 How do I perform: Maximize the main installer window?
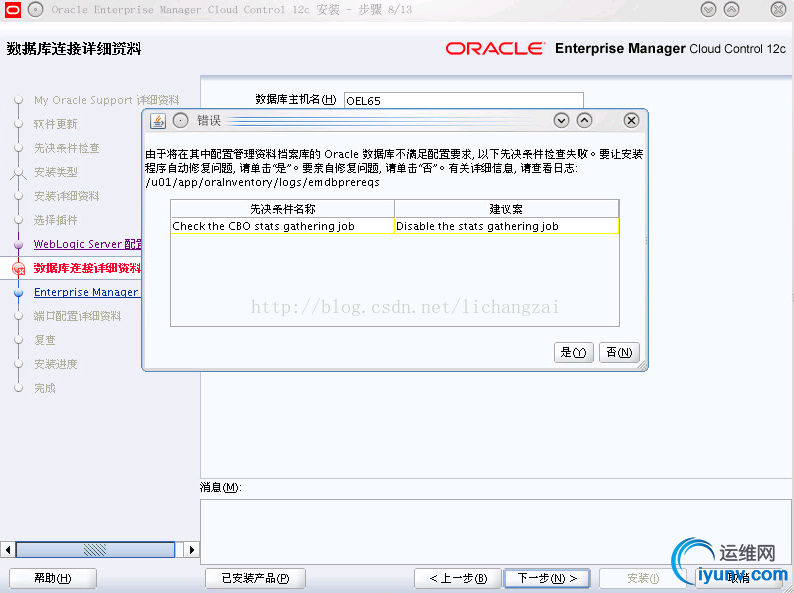[x=731, y=10]
